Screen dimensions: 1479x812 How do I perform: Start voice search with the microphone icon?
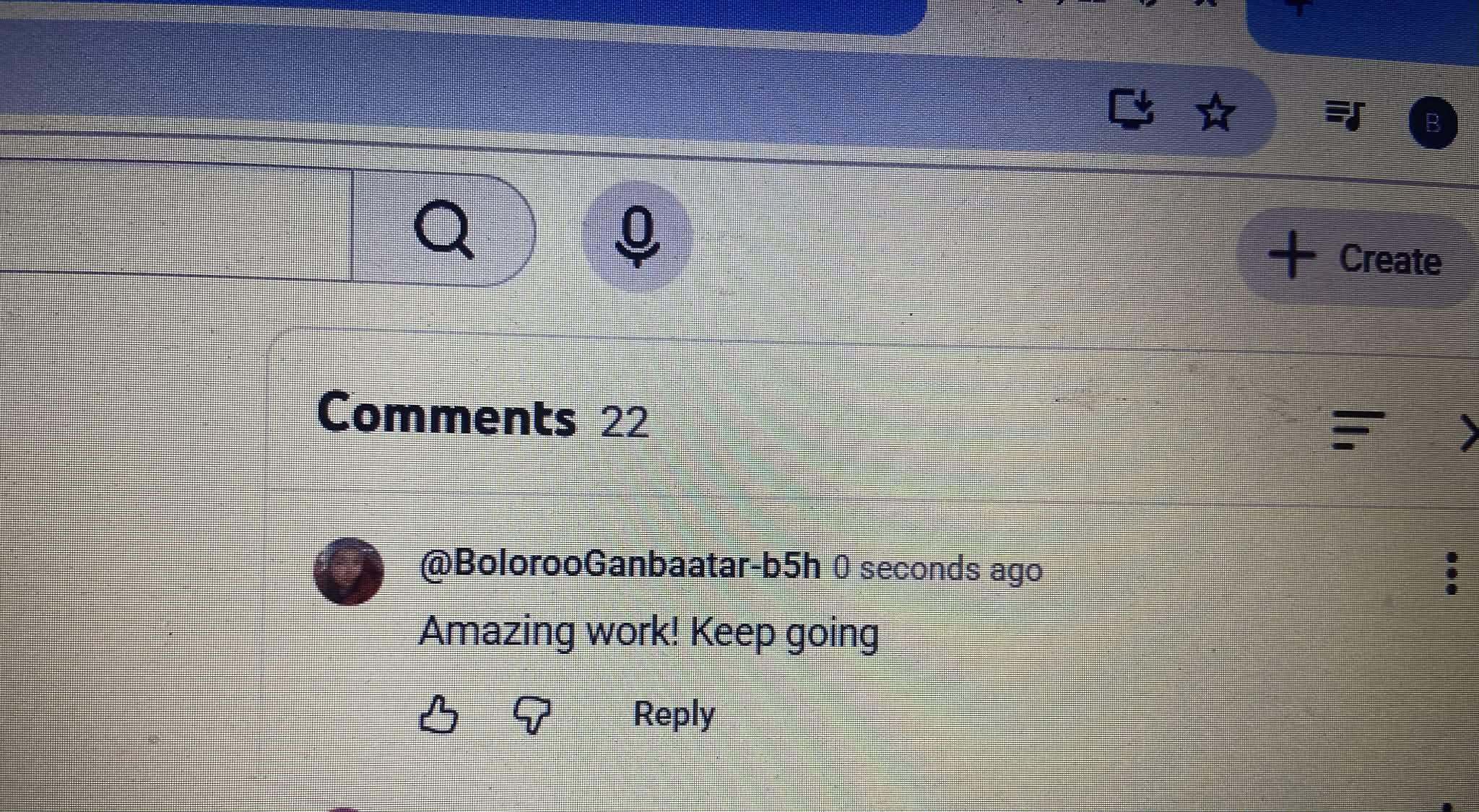coord(637,236)
